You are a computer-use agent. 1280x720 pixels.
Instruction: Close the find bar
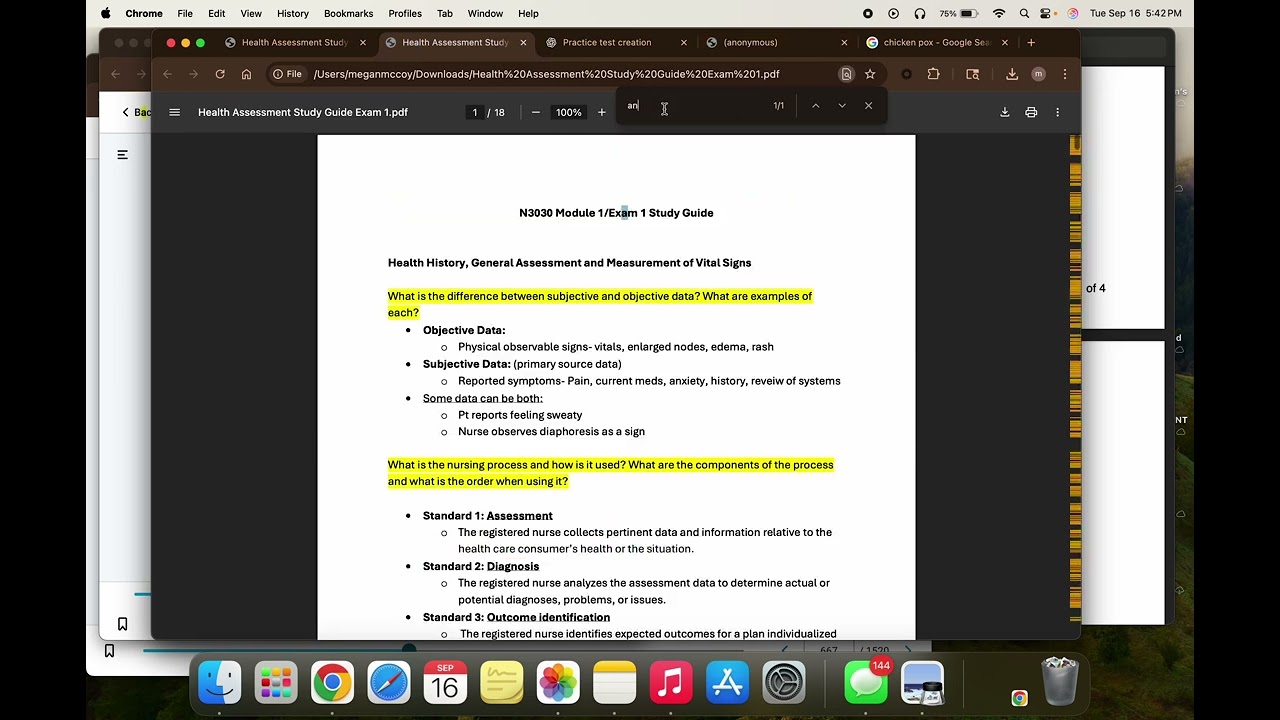point(868,106)
